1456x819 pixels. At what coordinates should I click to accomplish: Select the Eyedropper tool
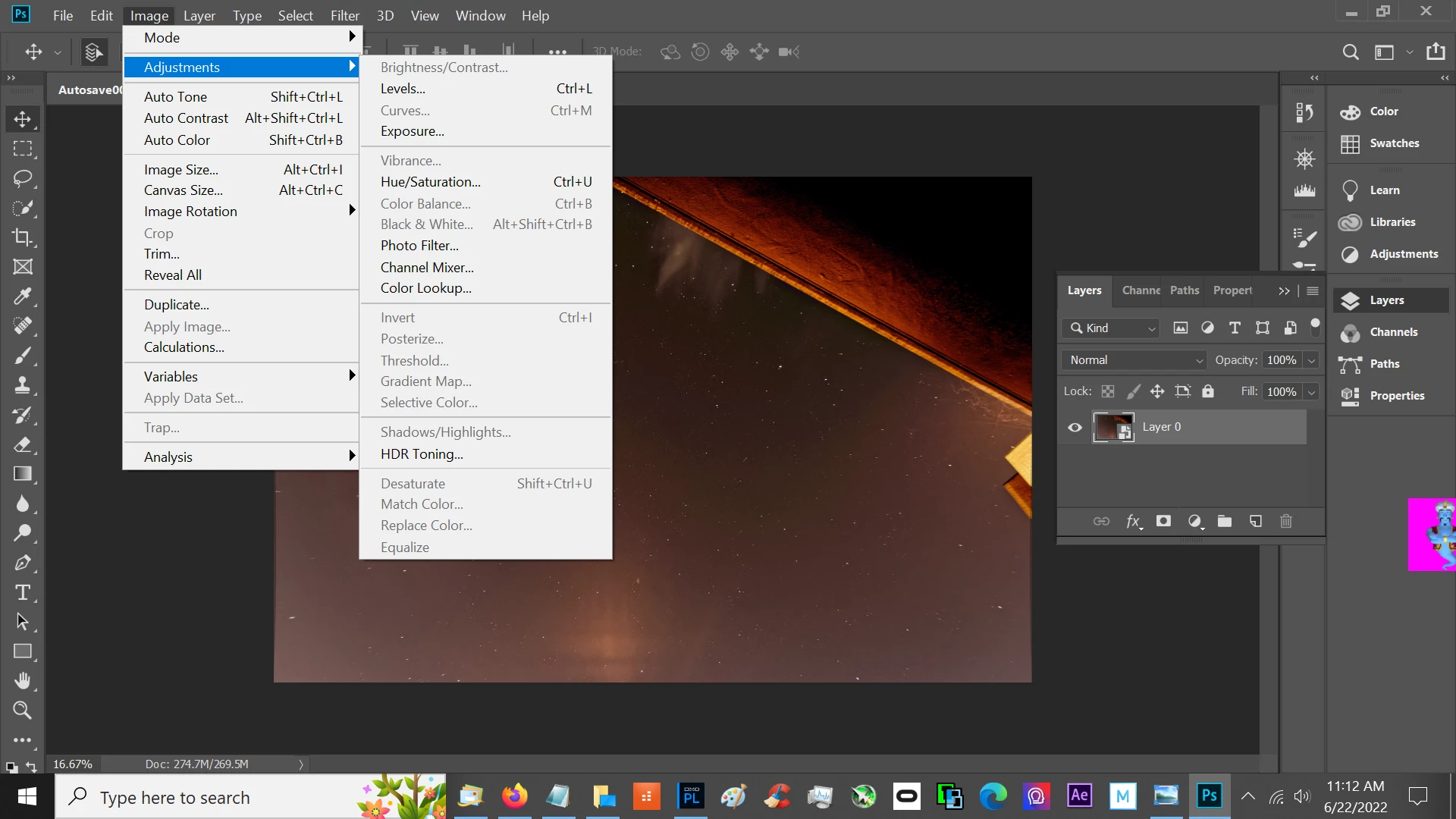(x=23, y=297)
